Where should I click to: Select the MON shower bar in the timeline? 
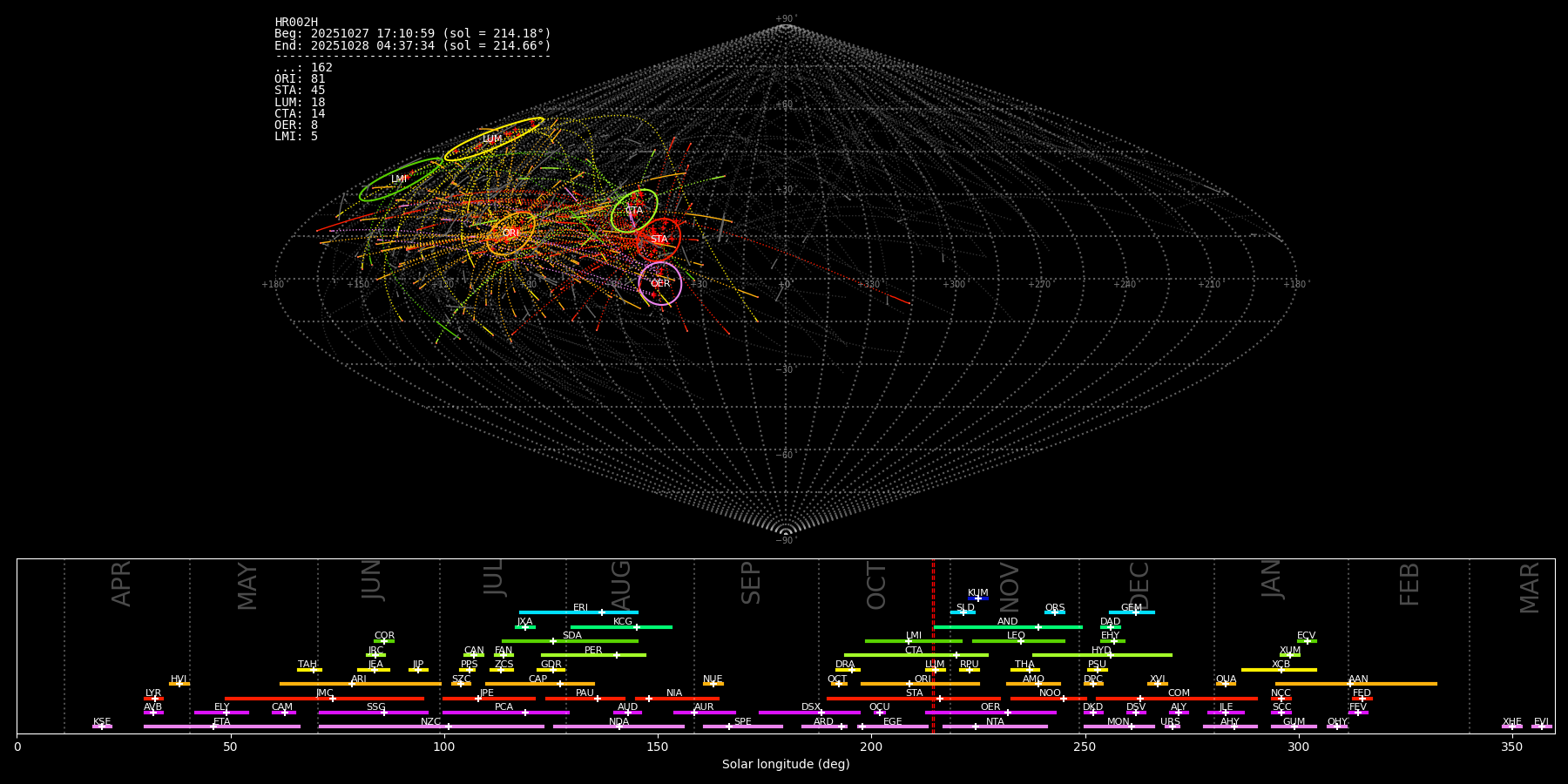click(1119, 727)
